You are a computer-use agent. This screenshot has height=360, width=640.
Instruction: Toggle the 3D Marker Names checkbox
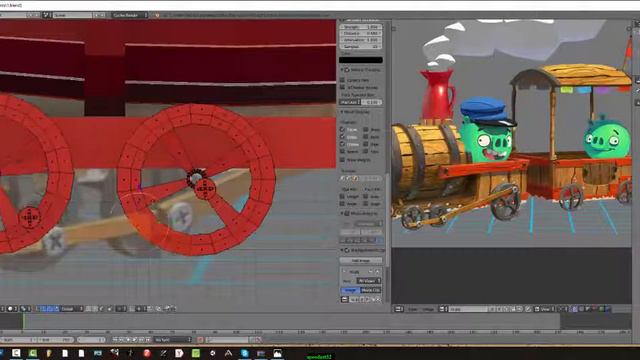pyautogui.click(x=342, y=87)
